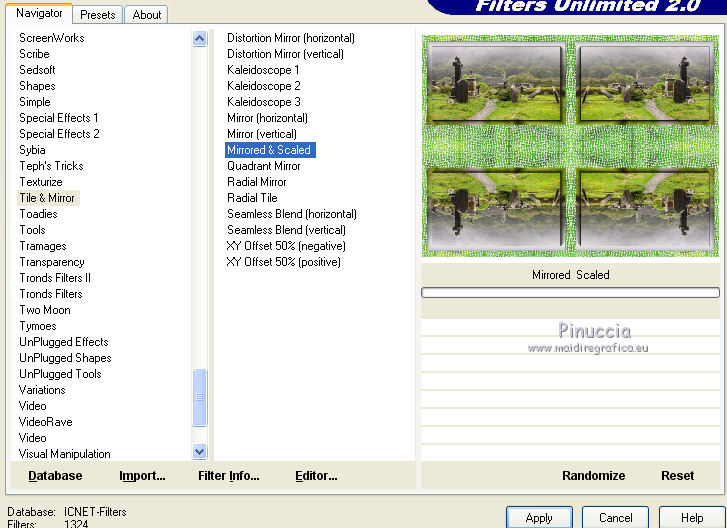Click the Reset button
This screenshot has height=528, width=727.
coord(677,476)
